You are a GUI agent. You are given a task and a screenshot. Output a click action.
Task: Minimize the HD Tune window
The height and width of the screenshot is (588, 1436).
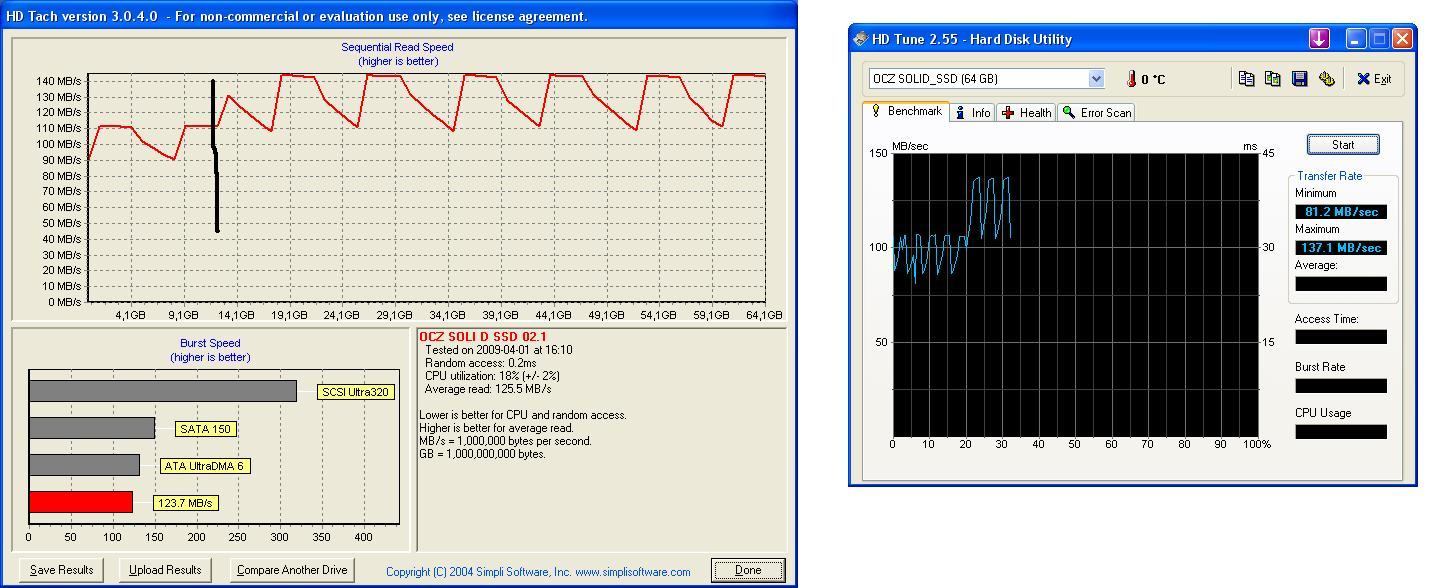tap(1356, 39)
